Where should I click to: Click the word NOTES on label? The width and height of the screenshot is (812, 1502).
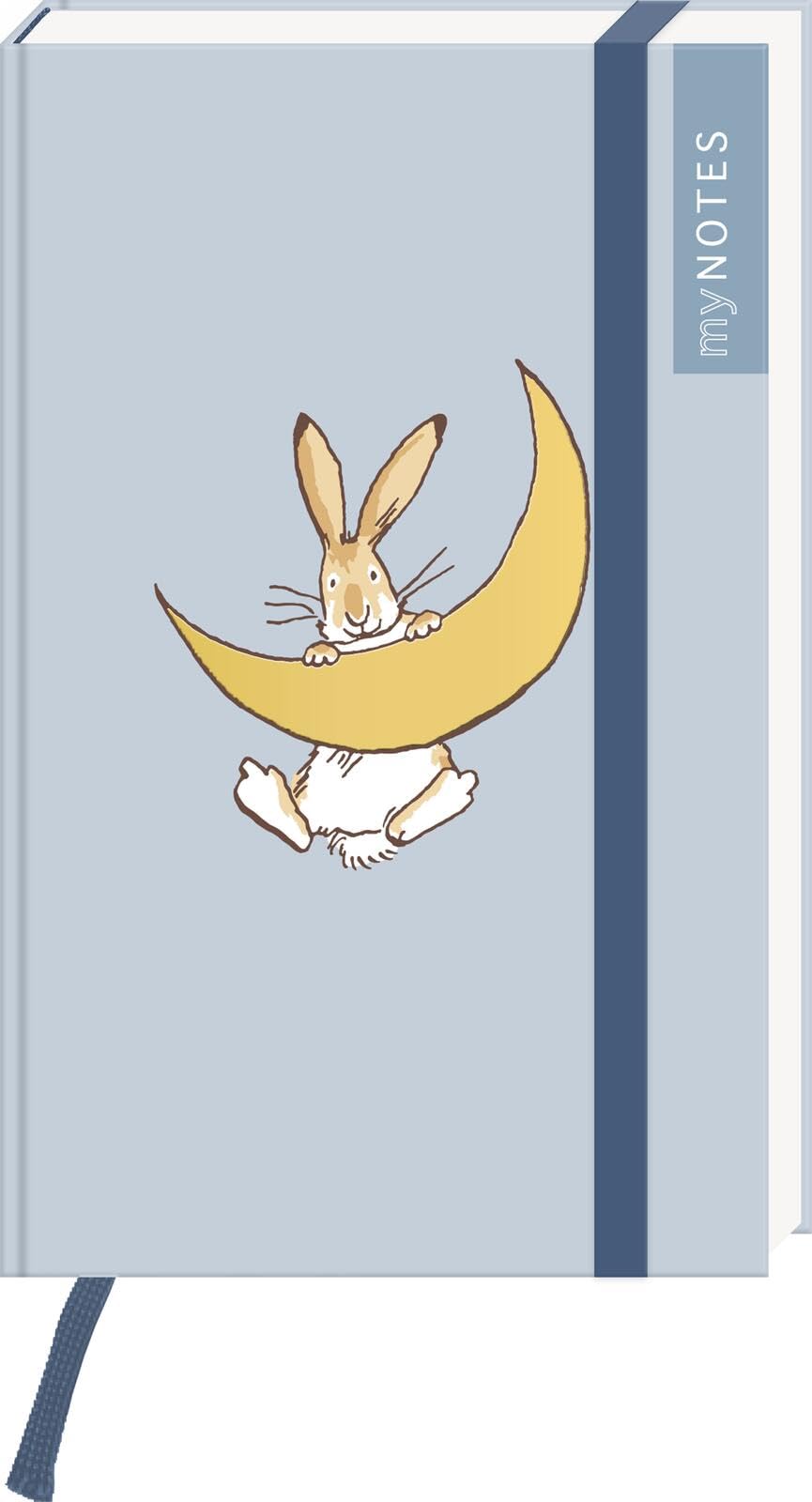tap(715, 192)
